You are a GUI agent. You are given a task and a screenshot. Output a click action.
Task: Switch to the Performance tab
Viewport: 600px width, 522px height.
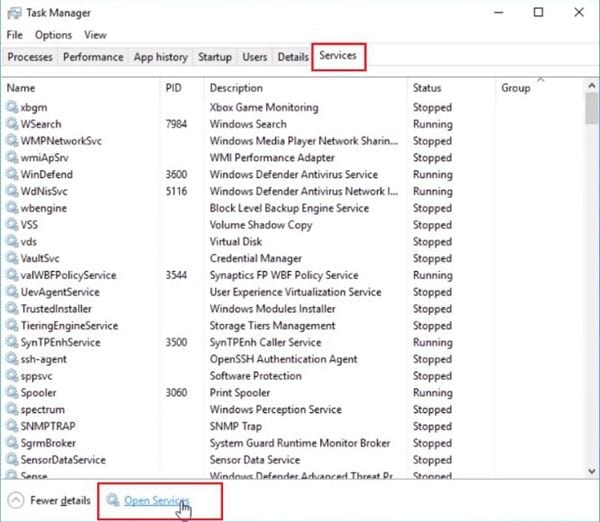click(93, 57)
